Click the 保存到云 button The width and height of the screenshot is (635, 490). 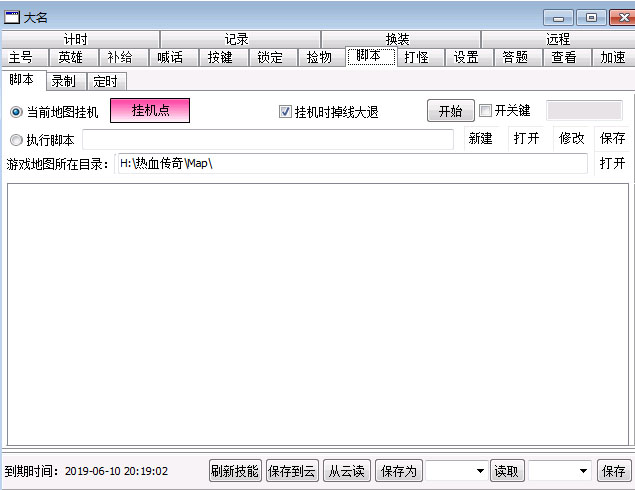(x=292, y=471)
